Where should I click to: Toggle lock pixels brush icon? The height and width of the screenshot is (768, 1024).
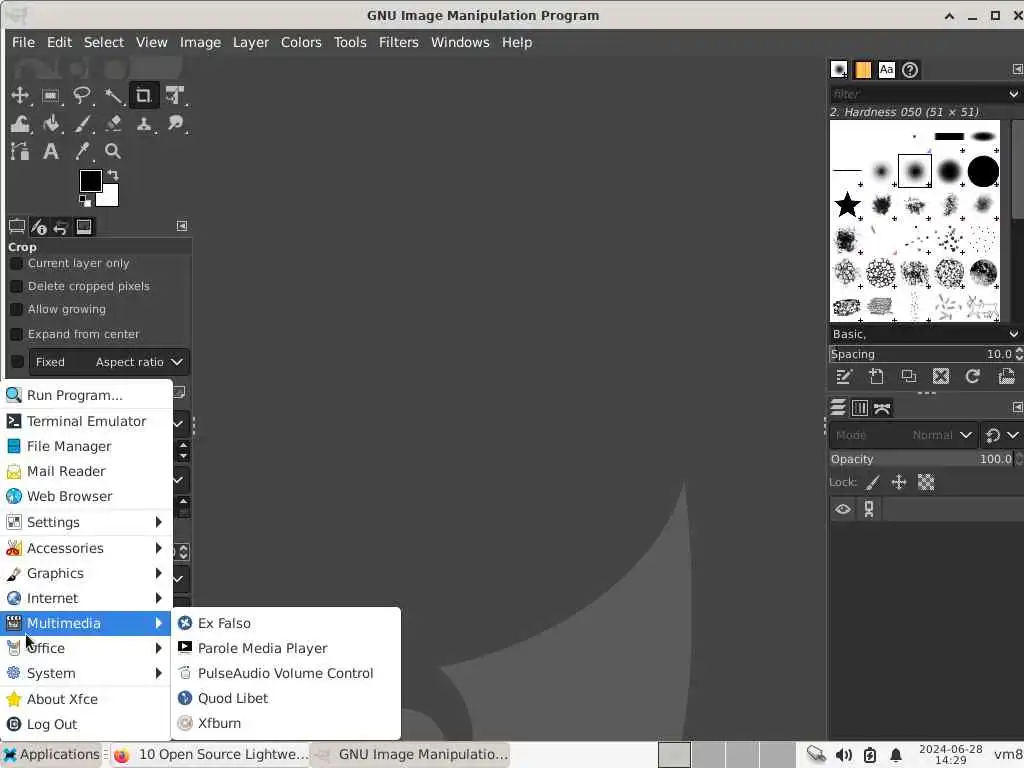click(872, 483)
